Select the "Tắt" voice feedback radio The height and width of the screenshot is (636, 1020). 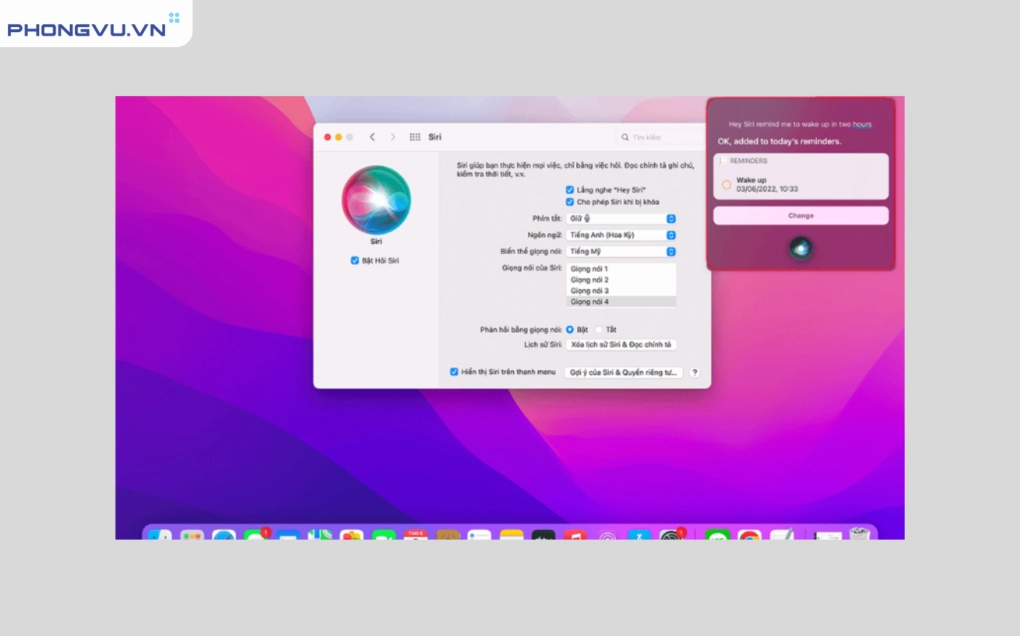(x=599, y=329)
